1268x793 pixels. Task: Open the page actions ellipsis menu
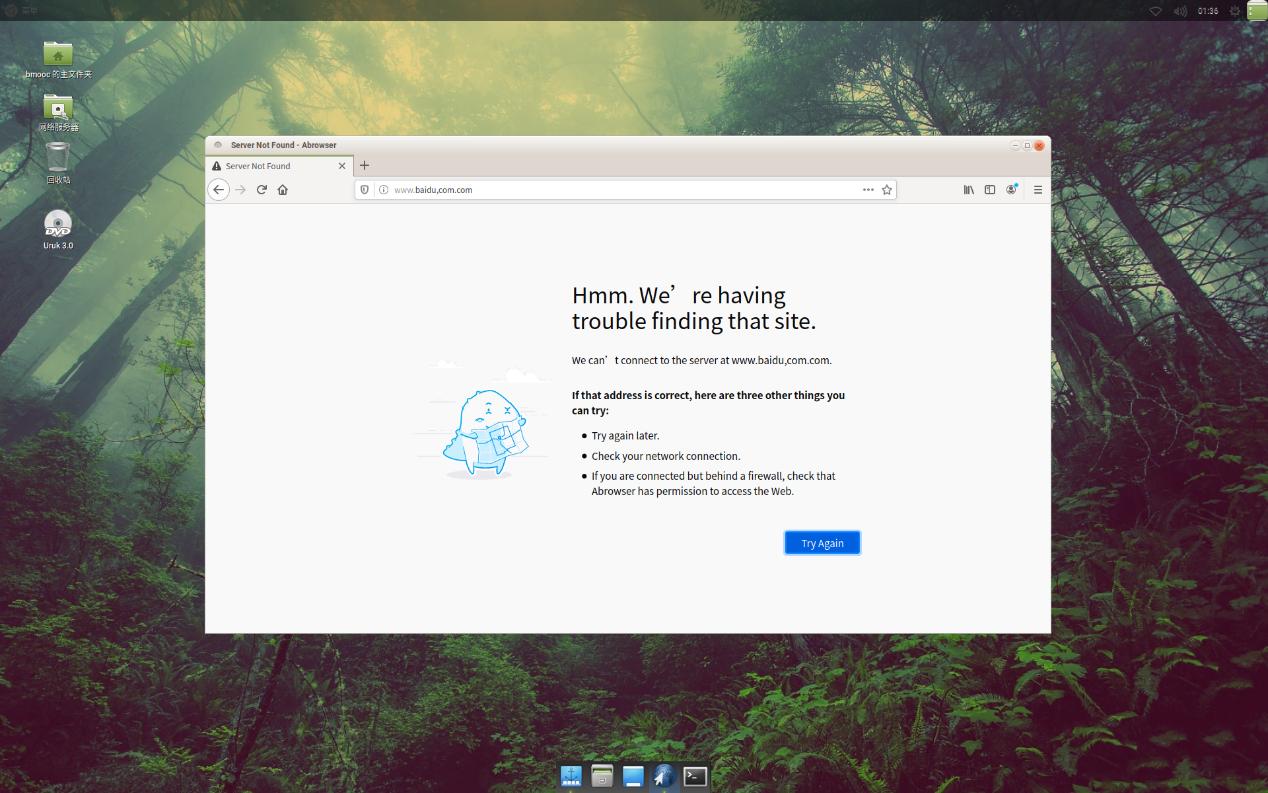click(x=866, y=189)
